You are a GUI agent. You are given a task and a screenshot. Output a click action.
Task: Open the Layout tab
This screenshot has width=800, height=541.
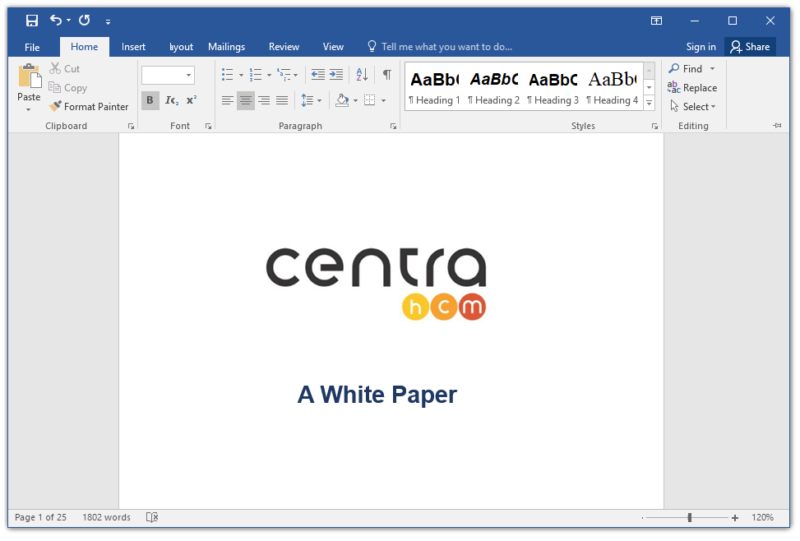[181, 47]
